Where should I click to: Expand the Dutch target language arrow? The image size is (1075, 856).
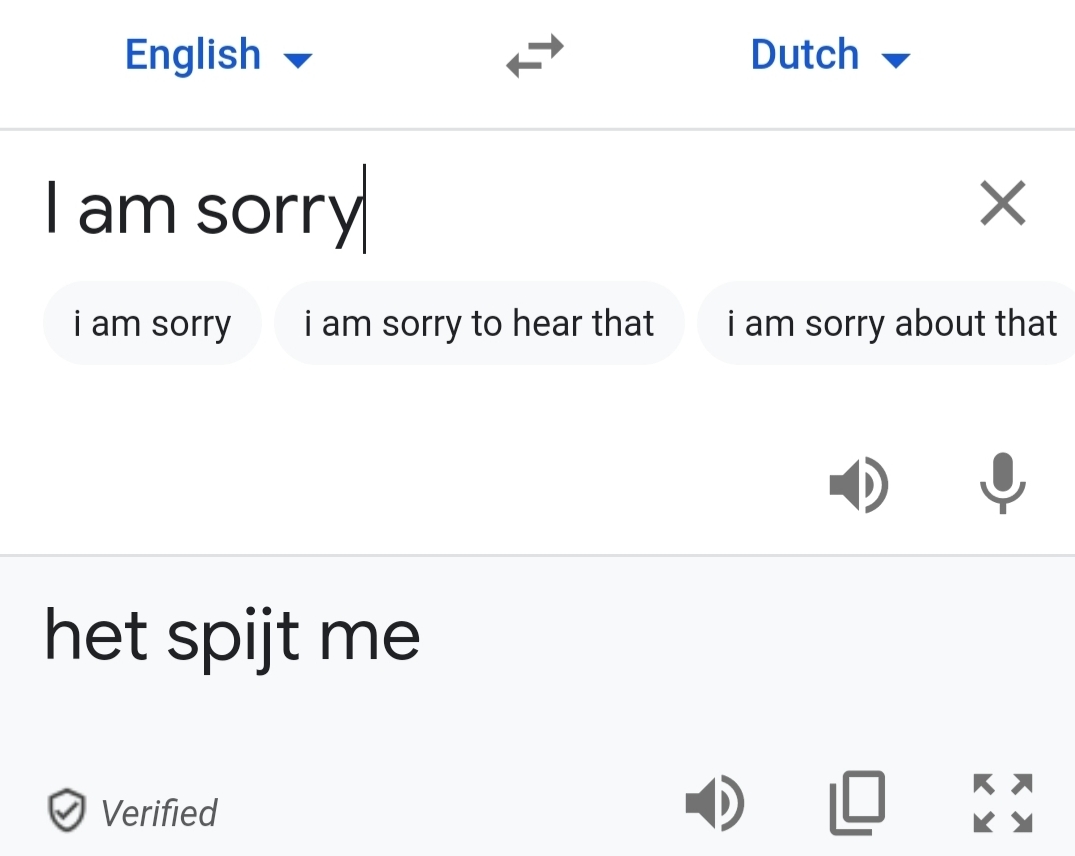coord(896,60)
